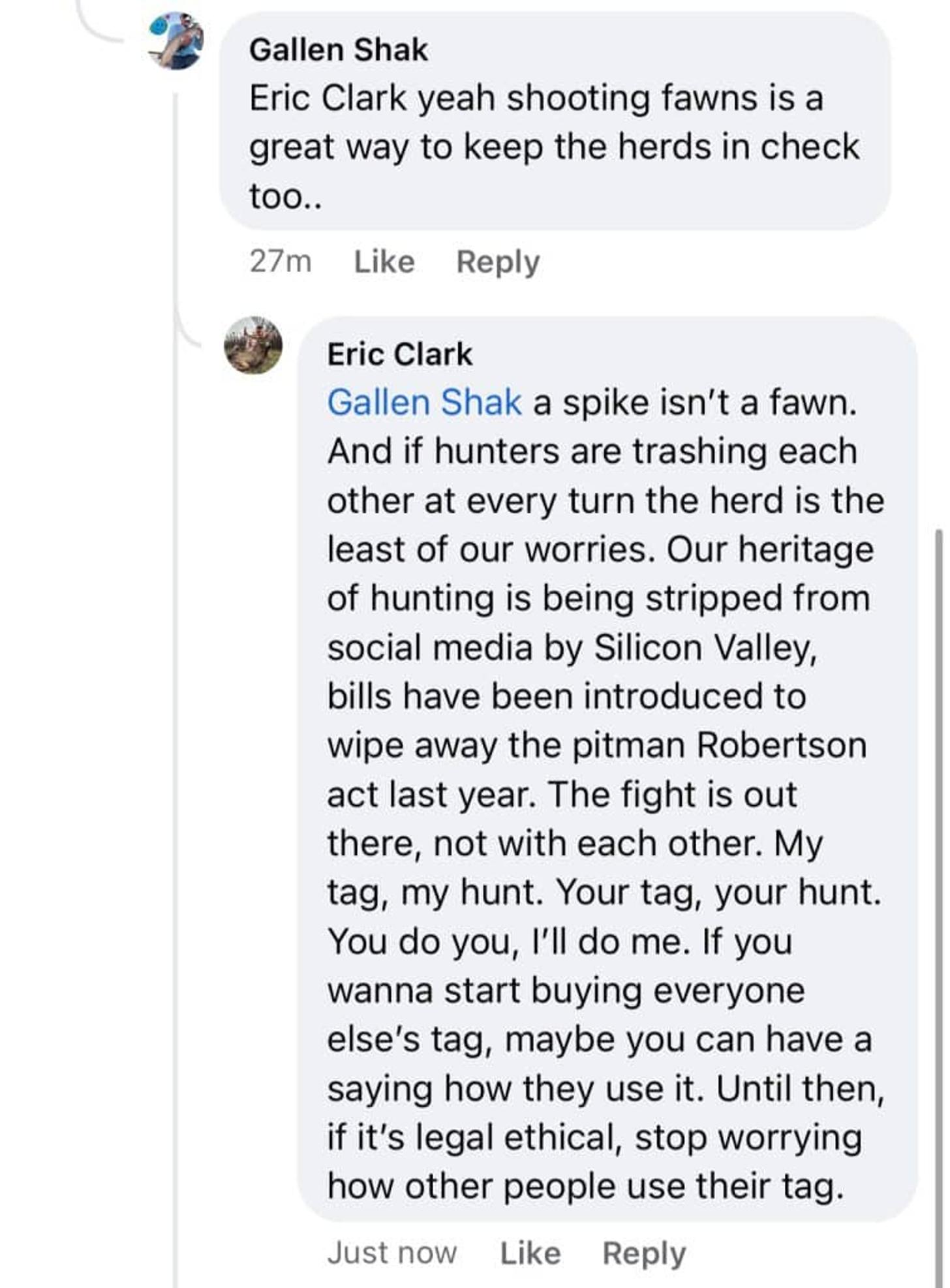Click the 27m comment timestamp
The width and height of the screenshot is (950, 1288).
tap(281, 262)
